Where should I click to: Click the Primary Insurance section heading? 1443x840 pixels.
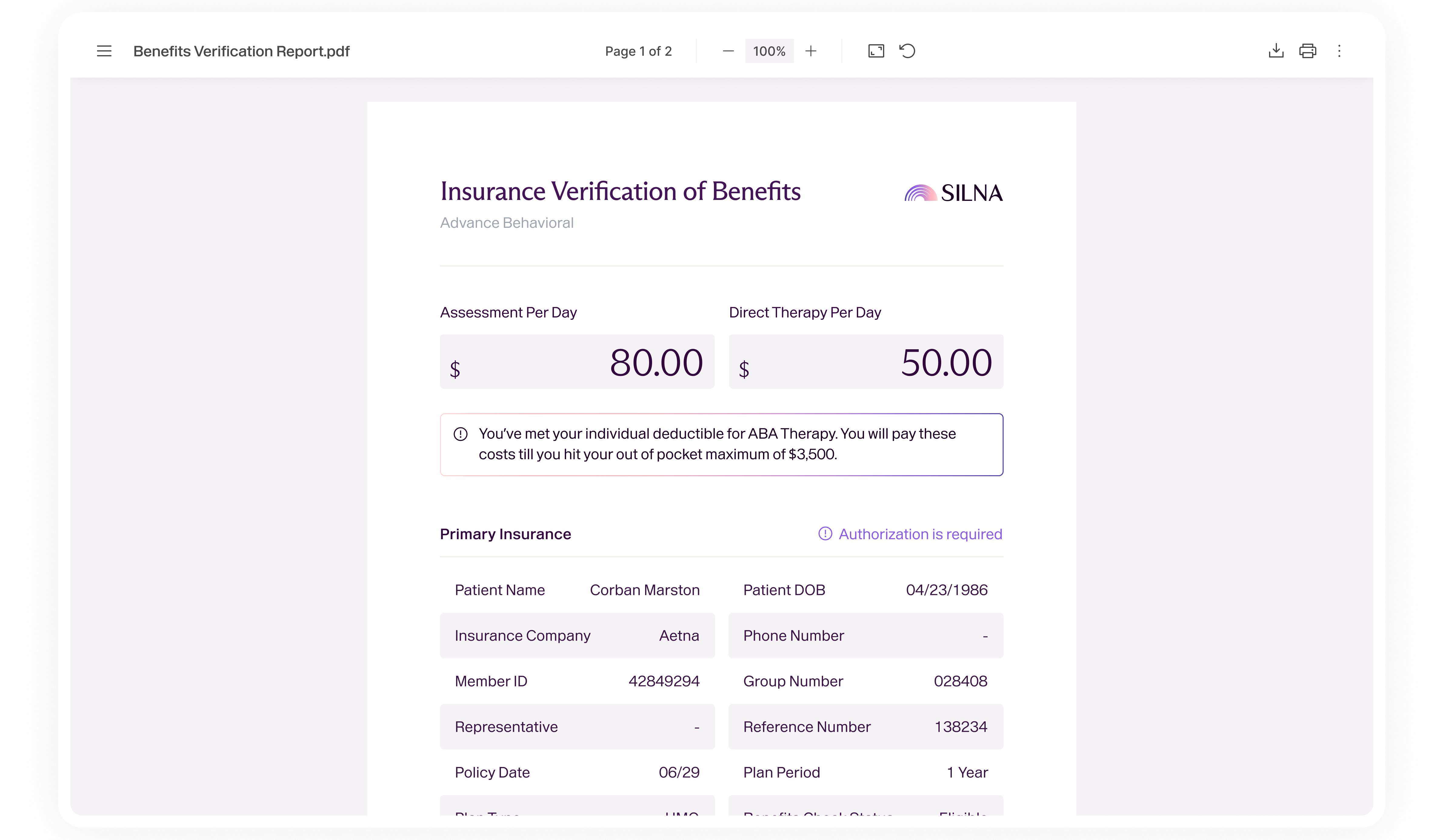click(x=505, y=534)
